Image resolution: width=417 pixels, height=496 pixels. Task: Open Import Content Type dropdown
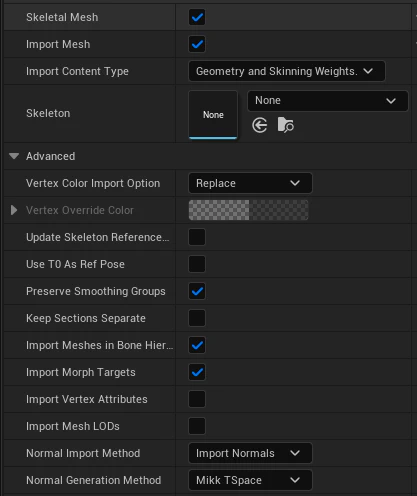coord(287,71)
